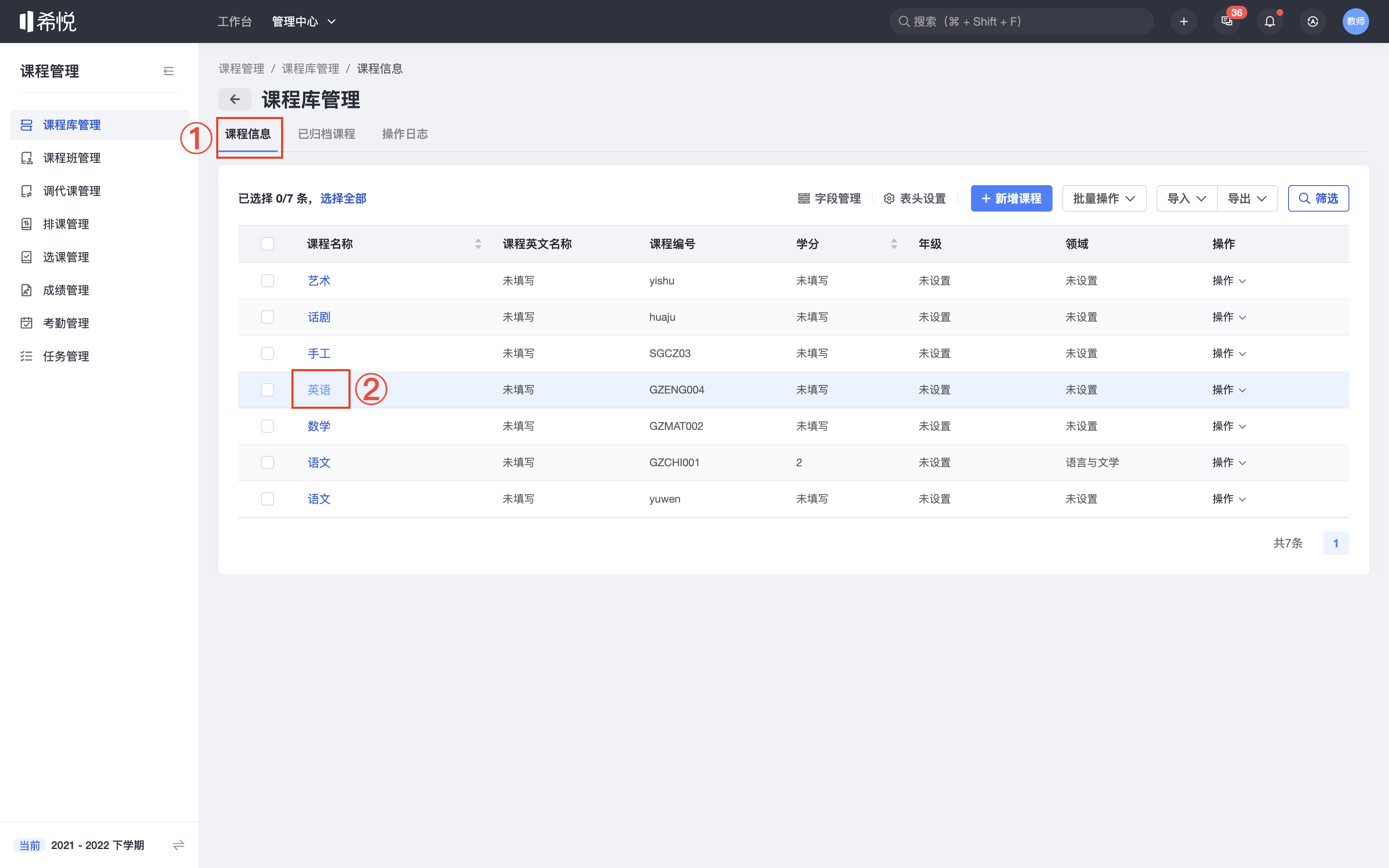
Task: Expand 操作 menu for yuwen row
Action: (1229, 499)
